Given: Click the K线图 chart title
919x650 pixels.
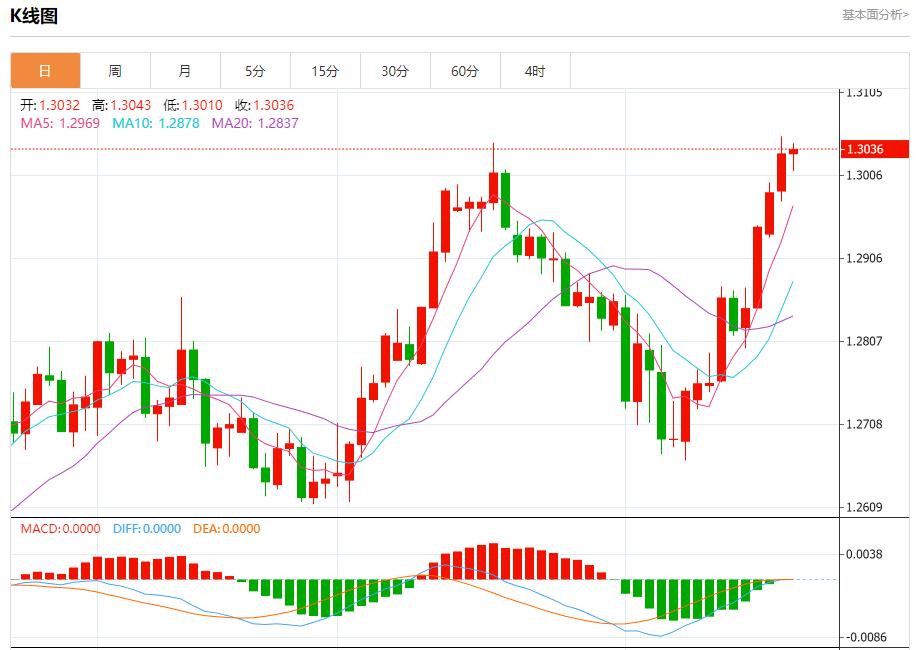Looking at the screenshot, I should pyautogui.click(x=34, y=15).
